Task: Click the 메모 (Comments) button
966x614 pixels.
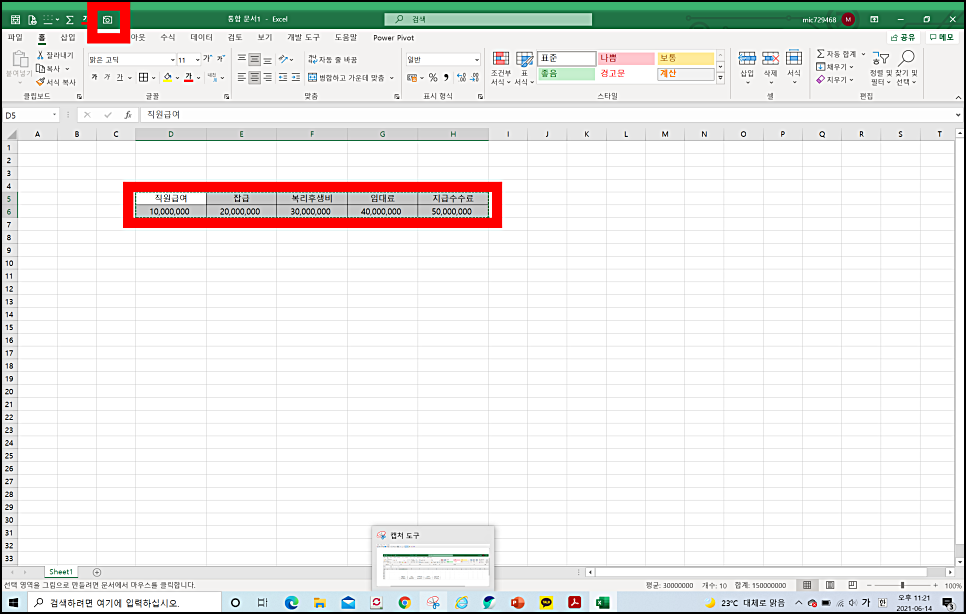Action: tap(941, 38)
